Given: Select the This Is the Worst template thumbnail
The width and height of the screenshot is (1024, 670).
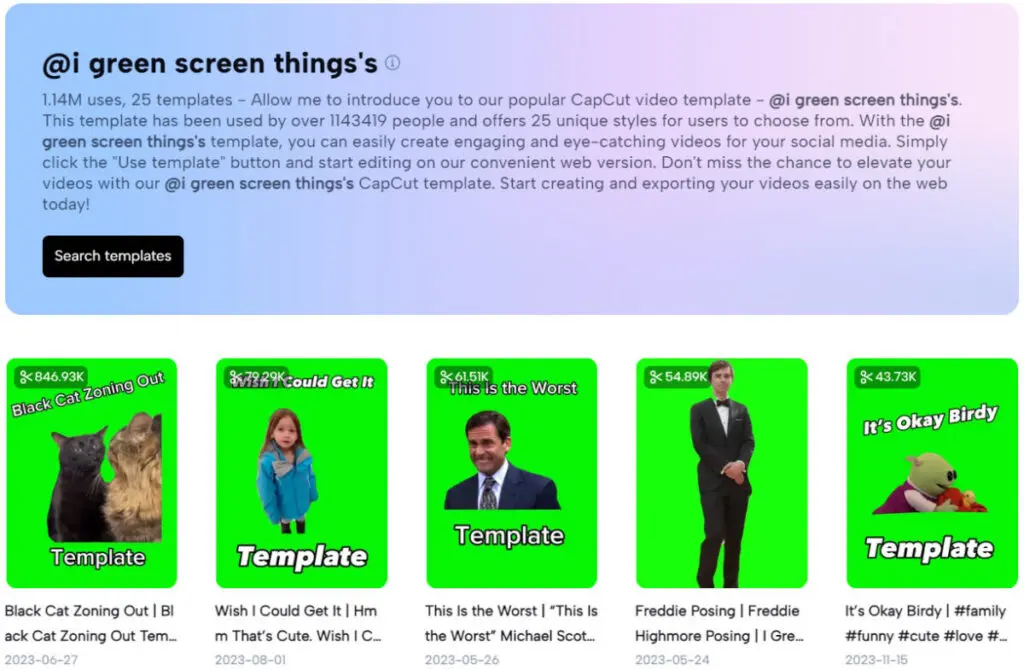Looking at the screenshot, I should pos(511,473).
